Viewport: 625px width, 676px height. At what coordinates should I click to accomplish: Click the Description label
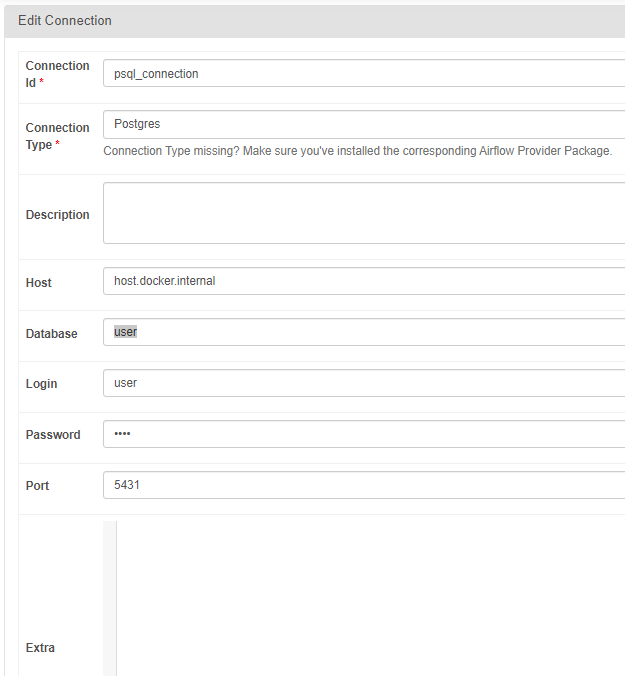tap(57, 215)
